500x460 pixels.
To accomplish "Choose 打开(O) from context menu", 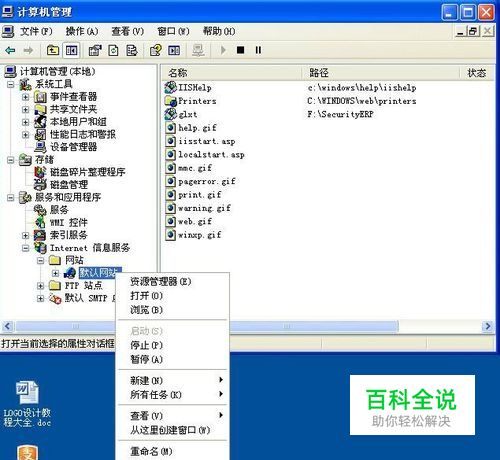I will [x=172, y=296].
